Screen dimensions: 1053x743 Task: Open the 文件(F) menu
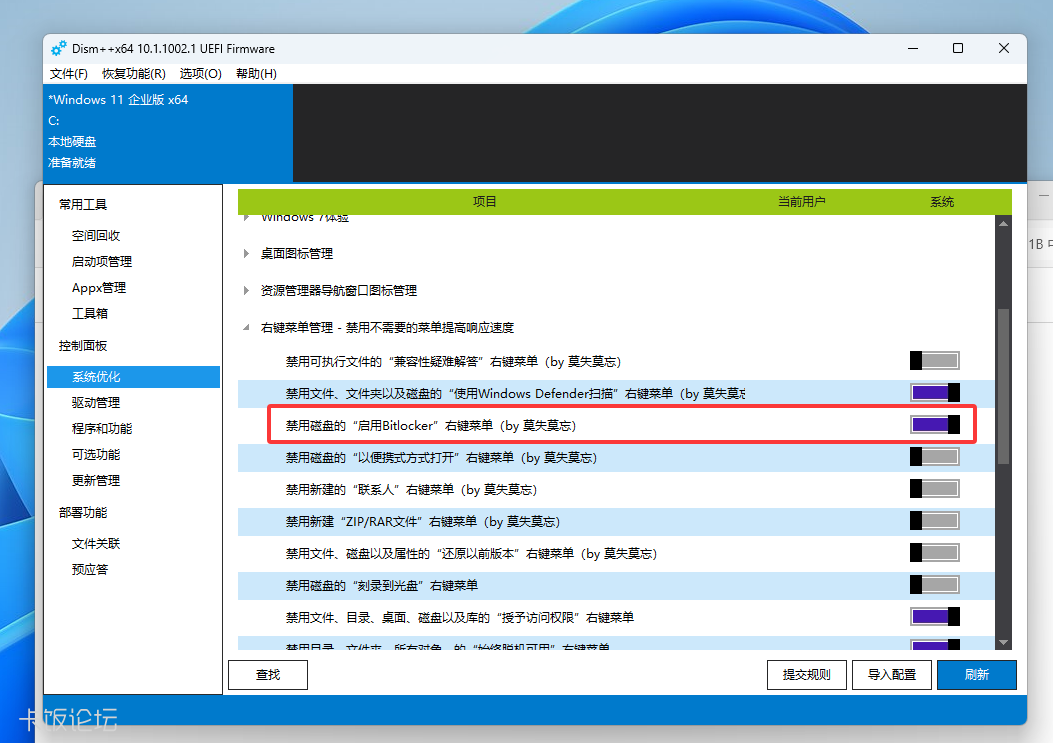point(67,73)
